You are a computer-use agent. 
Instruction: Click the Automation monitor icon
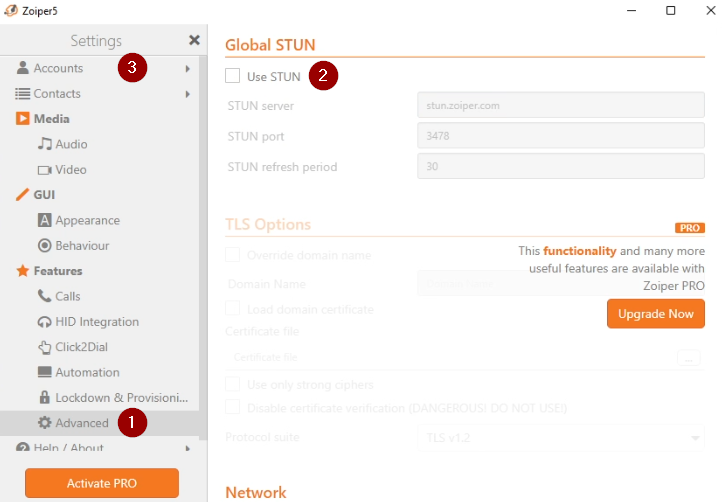(x=44, y=372)
